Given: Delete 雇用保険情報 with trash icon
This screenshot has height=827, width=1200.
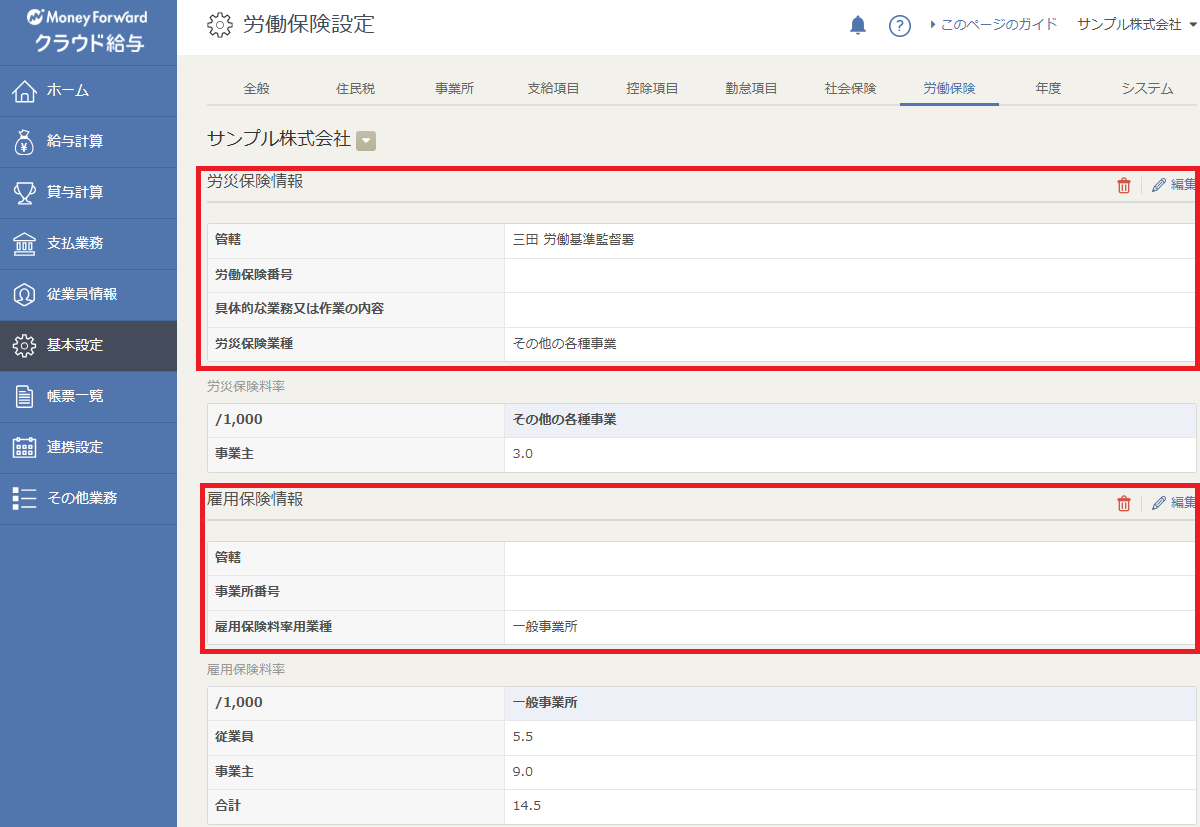Looking at the screenshot, I should pyautogui.click(x=1124, y=503).
